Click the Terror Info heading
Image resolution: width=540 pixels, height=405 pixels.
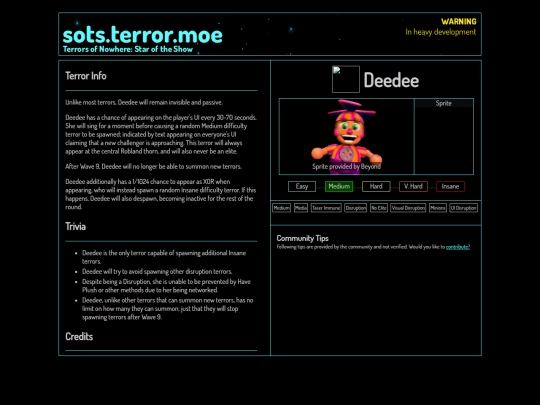(x=86, y=76)
